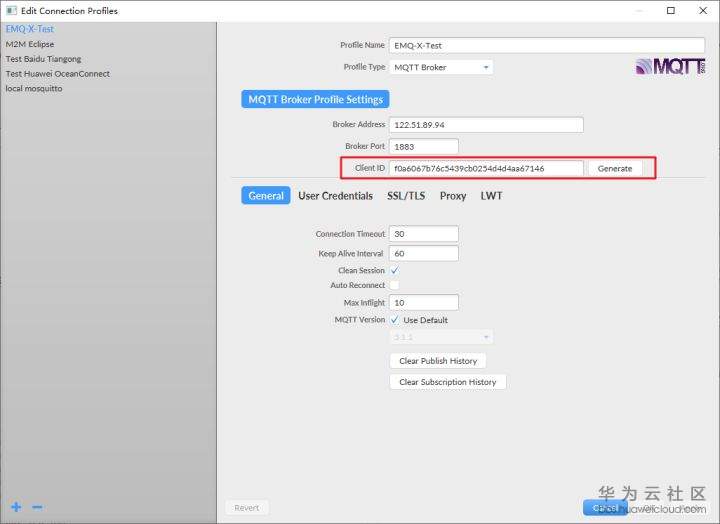
Task: Click the Broker Address field
Action: pos(486,125)
